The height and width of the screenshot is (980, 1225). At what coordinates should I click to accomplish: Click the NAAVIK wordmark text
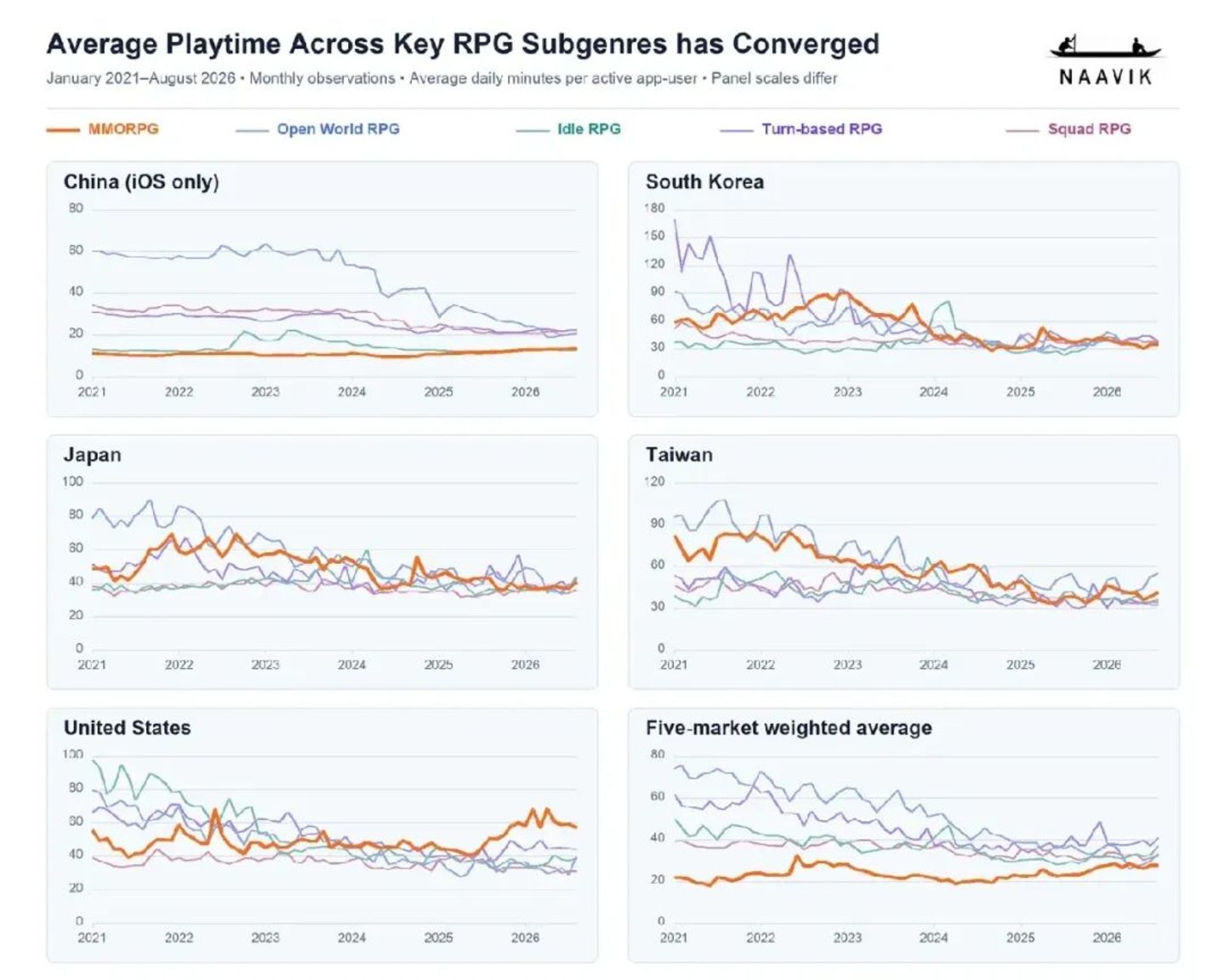1106,77
